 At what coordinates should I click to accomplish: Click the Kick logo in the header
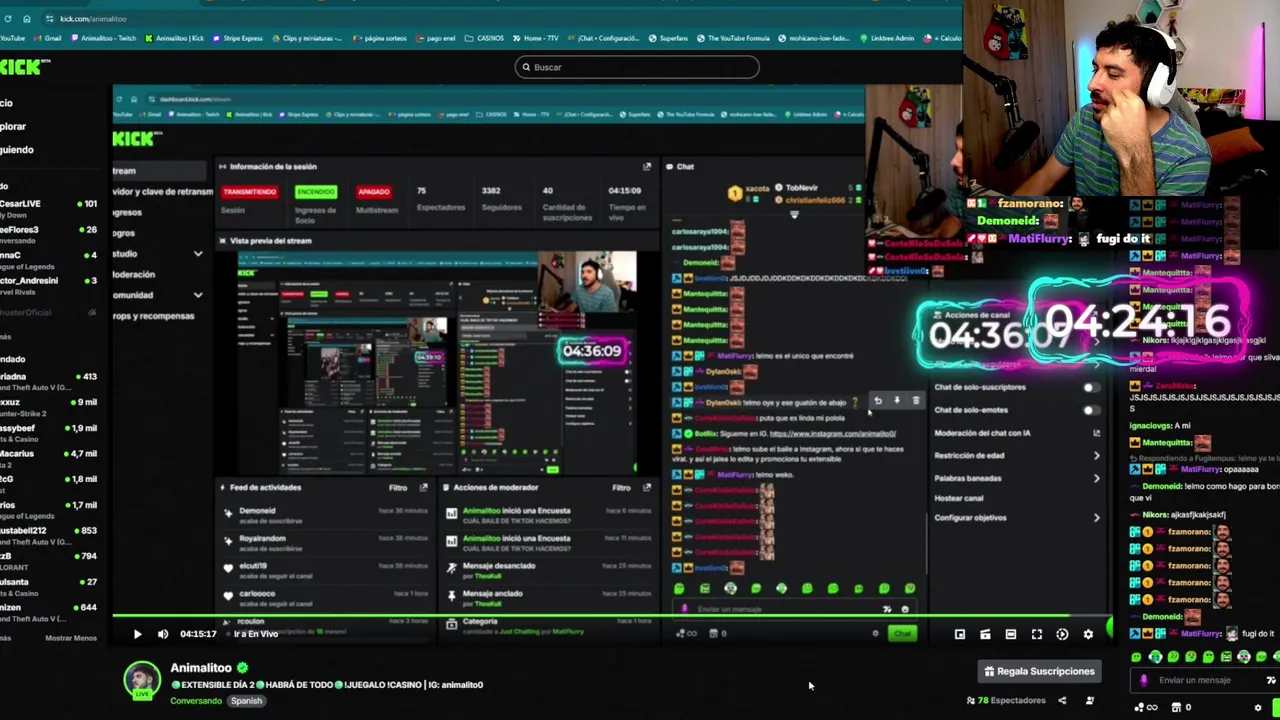click(x=24, y=67)
